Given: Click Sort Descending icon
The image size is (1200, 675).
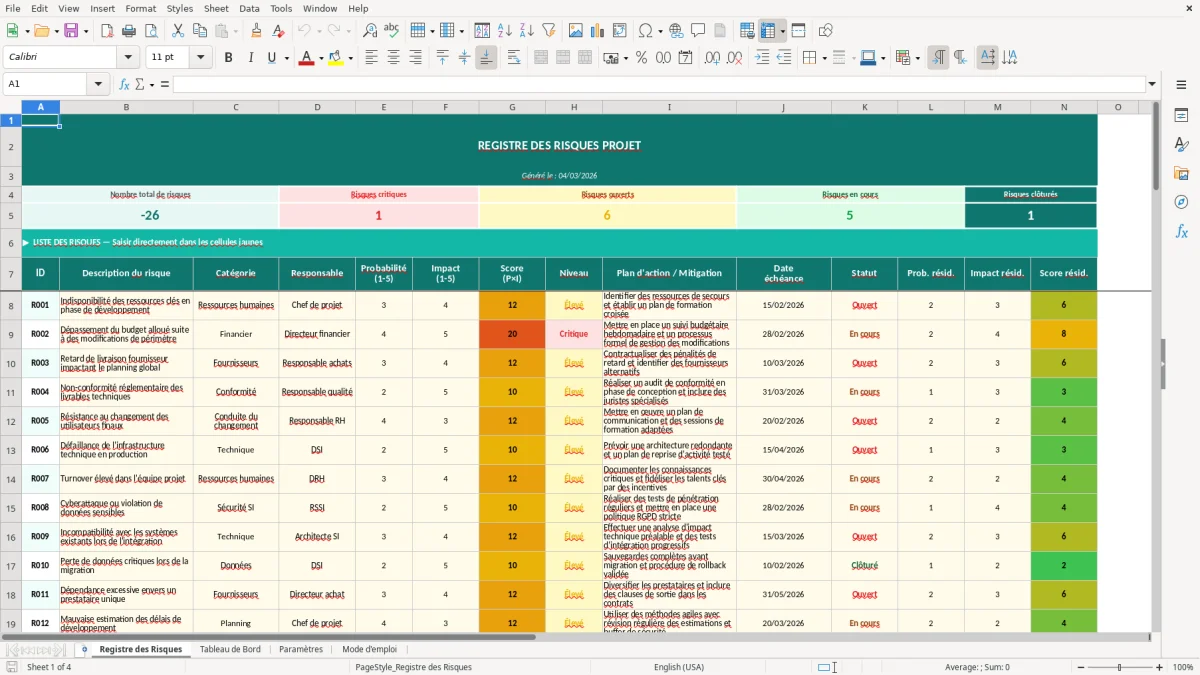Looking at the screenshot, I should [x=526, y=31].
